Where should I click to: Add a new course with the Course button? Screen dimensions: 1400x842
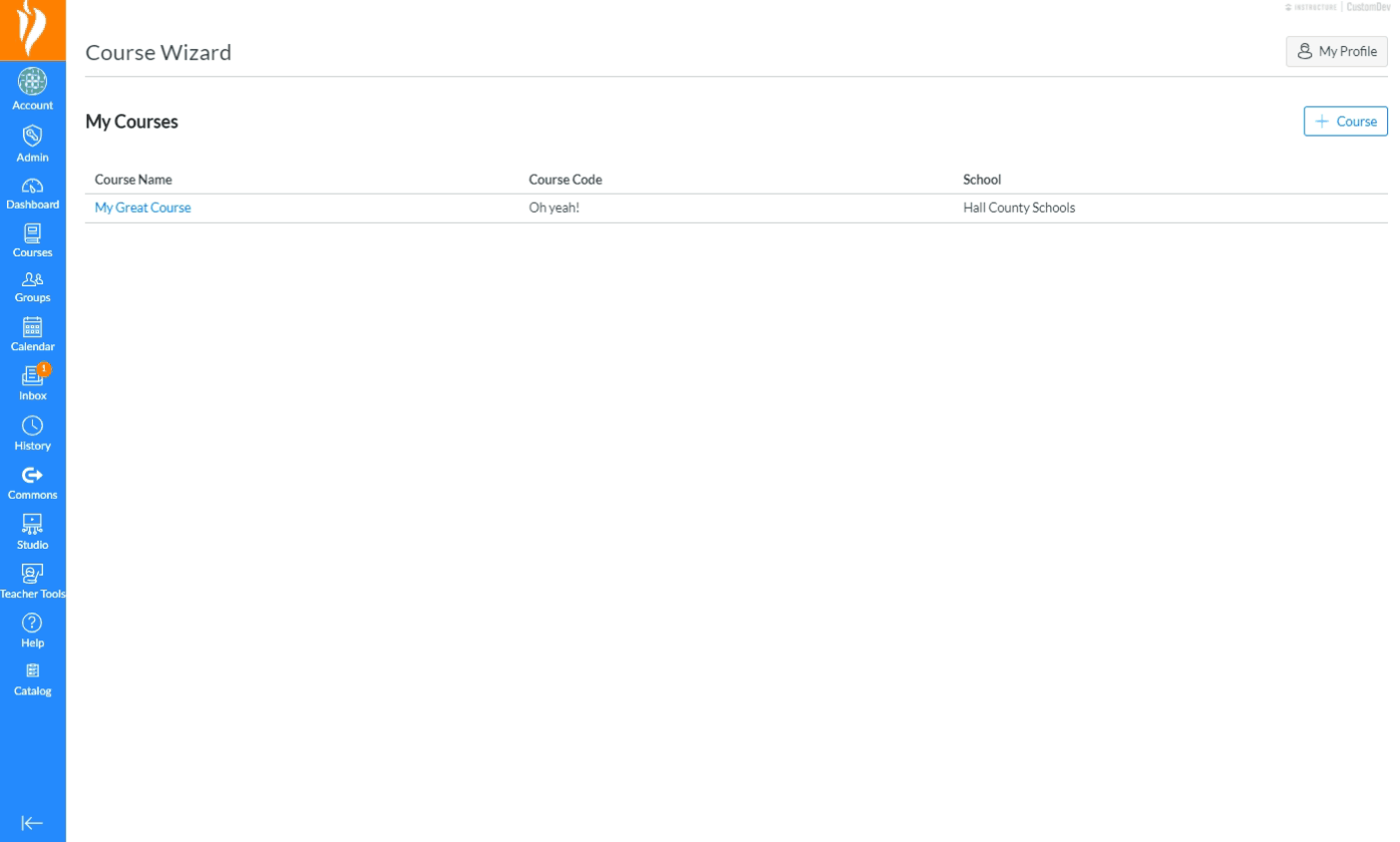1345,121
